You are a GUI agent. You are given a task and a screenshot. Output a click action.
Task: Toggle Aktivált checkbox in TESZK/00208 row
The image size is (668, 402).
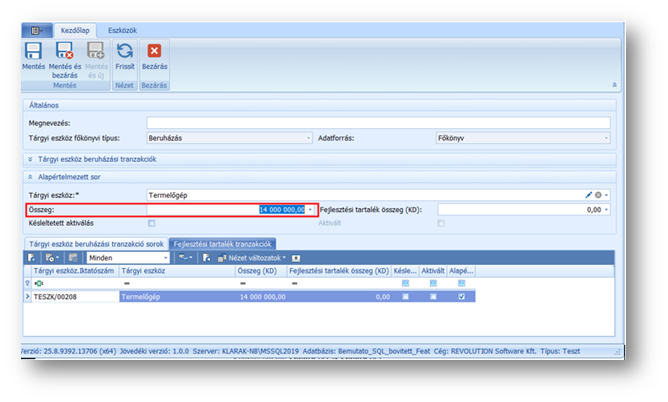point(432,297)
